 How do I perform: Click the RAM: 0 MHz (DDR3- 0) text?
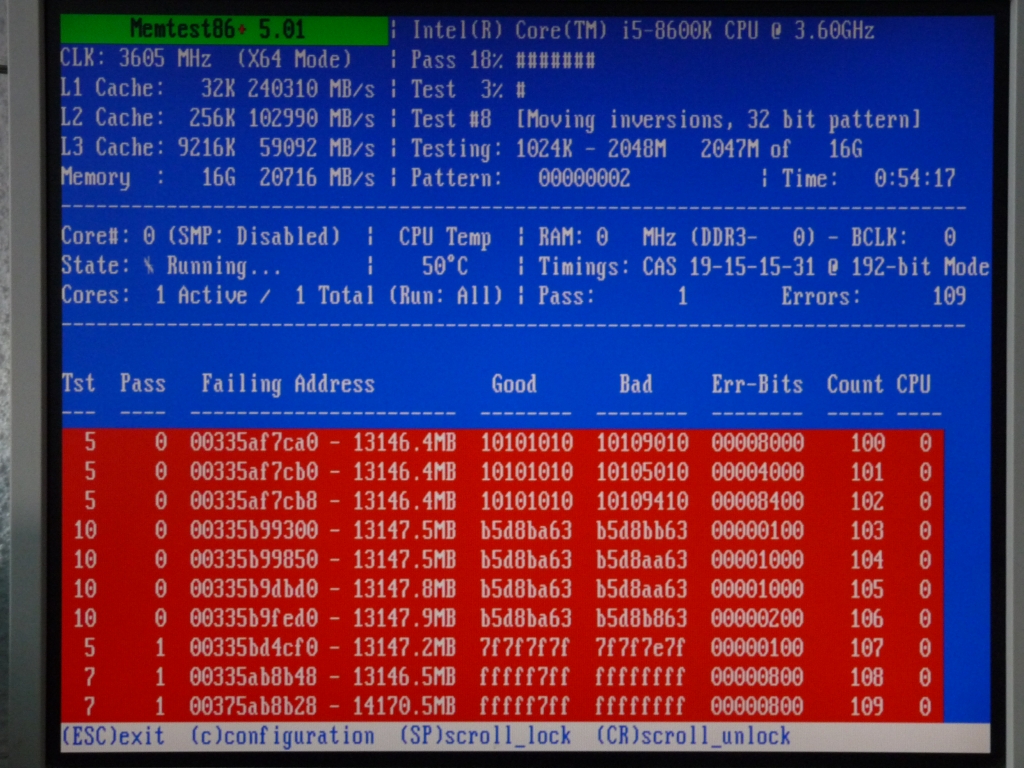677,237
